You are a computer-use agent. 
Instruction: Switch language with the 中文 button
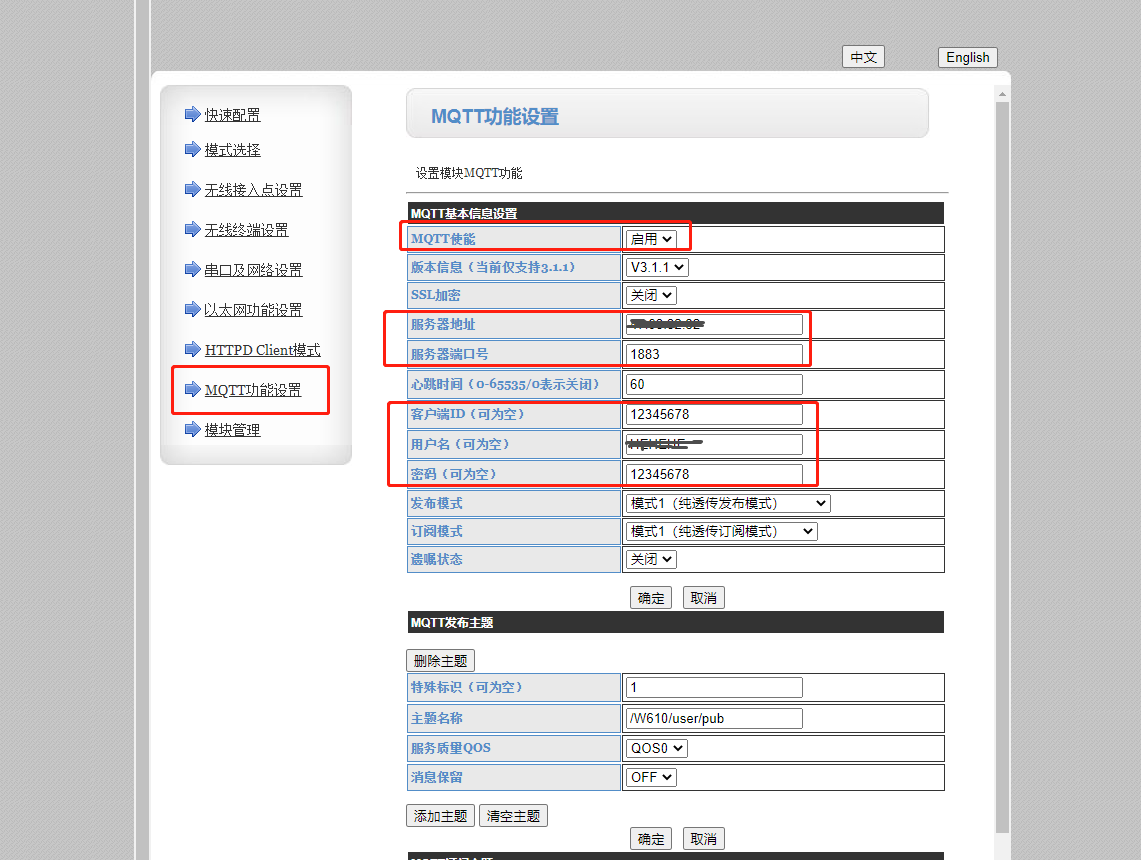(x=863, y=58)
